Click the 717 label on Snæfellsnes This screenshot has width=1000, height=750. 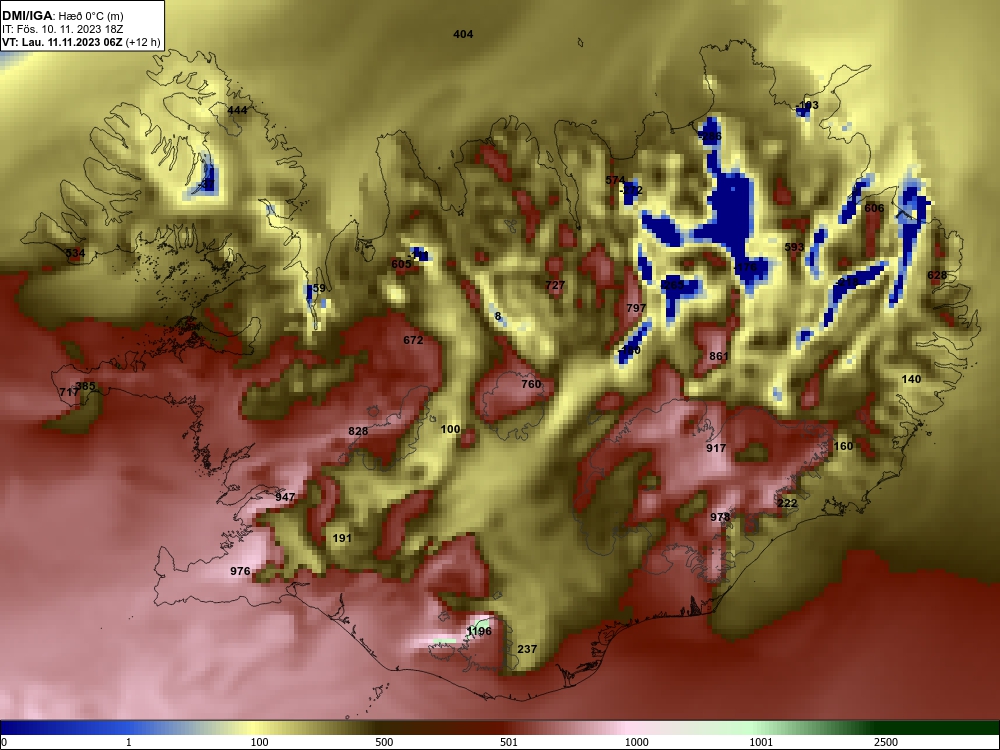coord(68,392)
